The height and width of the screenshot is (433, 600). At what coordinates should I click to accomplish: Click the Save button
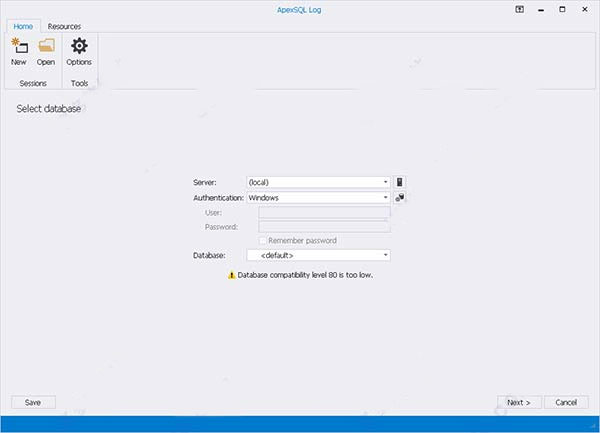33,402
